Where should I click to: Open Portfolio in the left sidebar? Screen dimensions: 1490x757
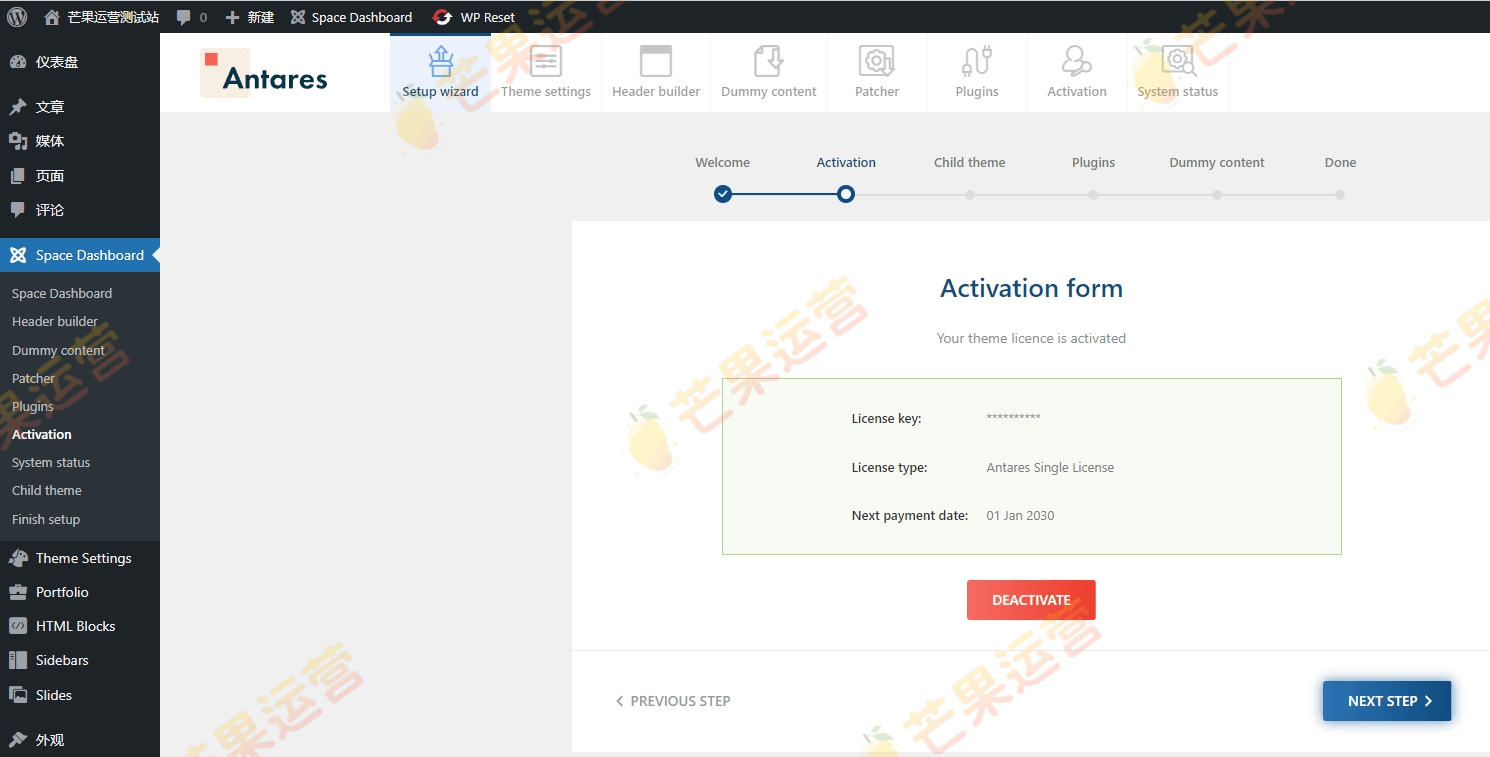pyautogui.click(x=62, y=592)
